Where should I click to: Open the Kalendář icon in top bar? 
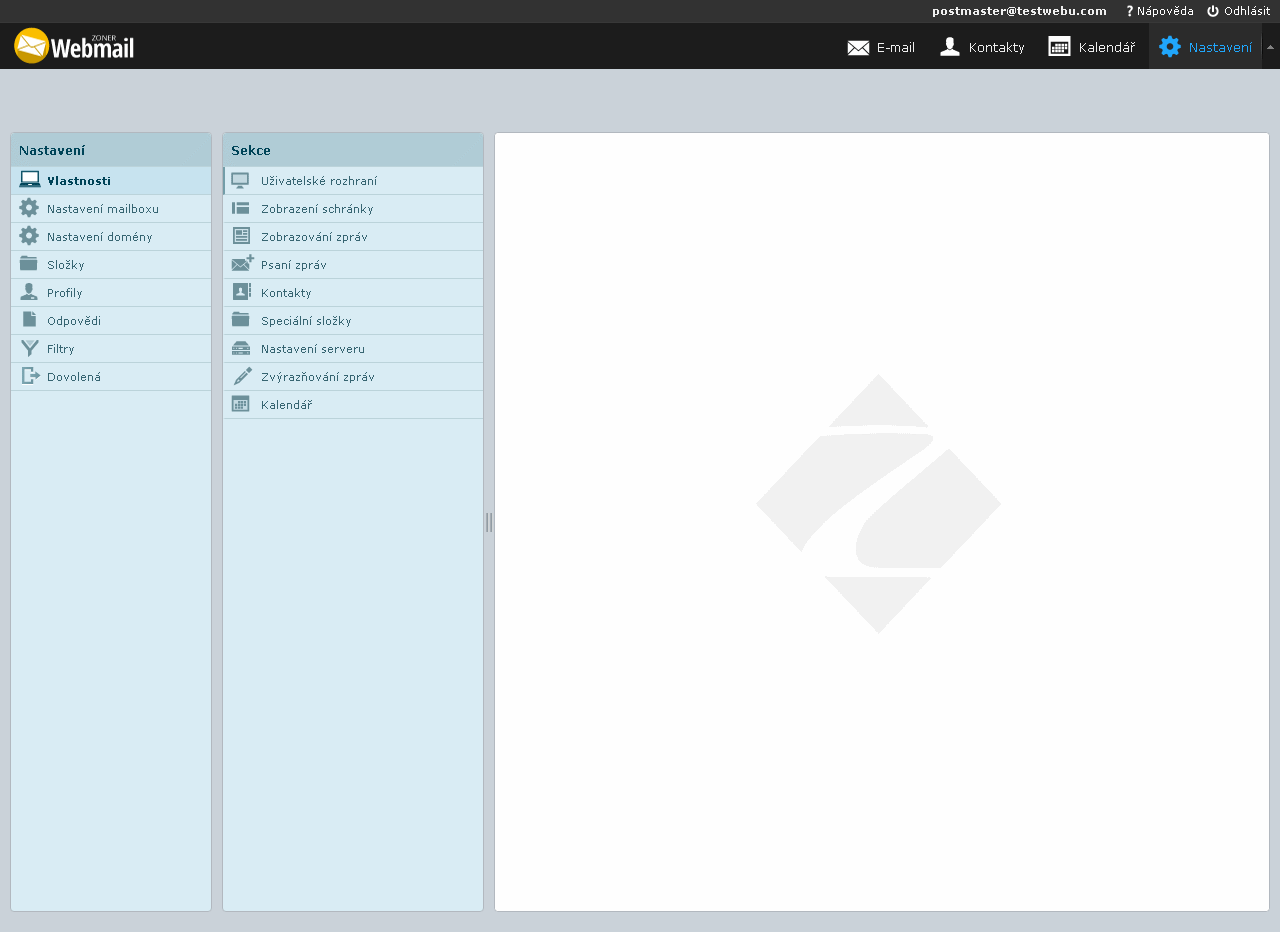coord(1059,47)
